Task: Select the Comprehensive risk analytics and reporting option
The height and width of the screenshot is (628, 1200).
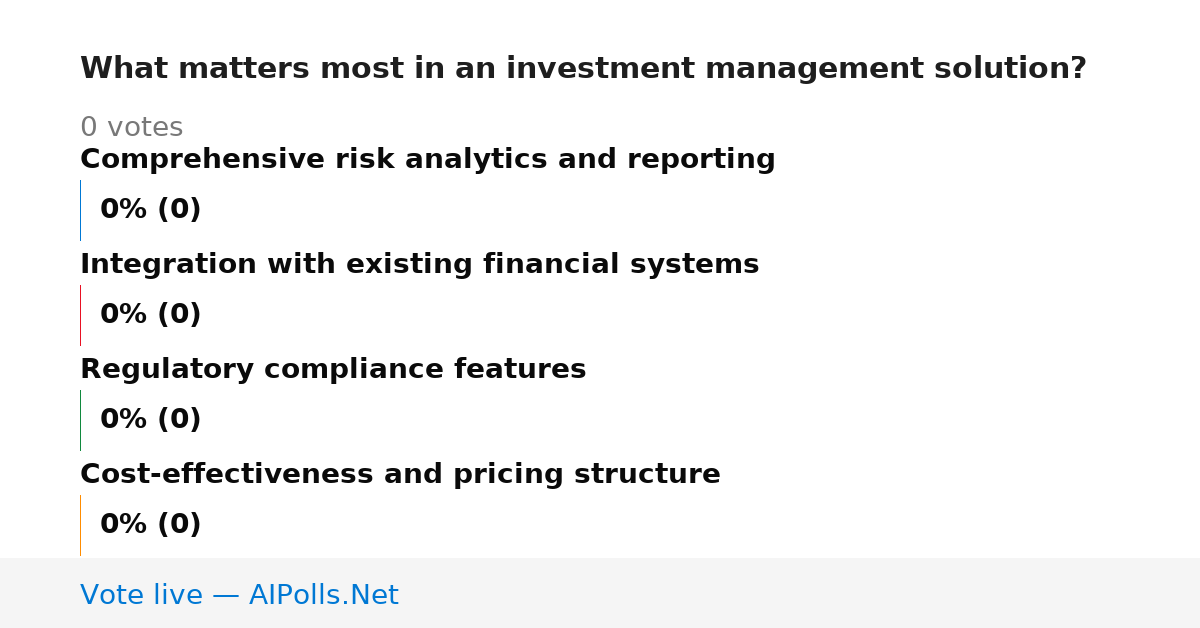Action: 428,160
